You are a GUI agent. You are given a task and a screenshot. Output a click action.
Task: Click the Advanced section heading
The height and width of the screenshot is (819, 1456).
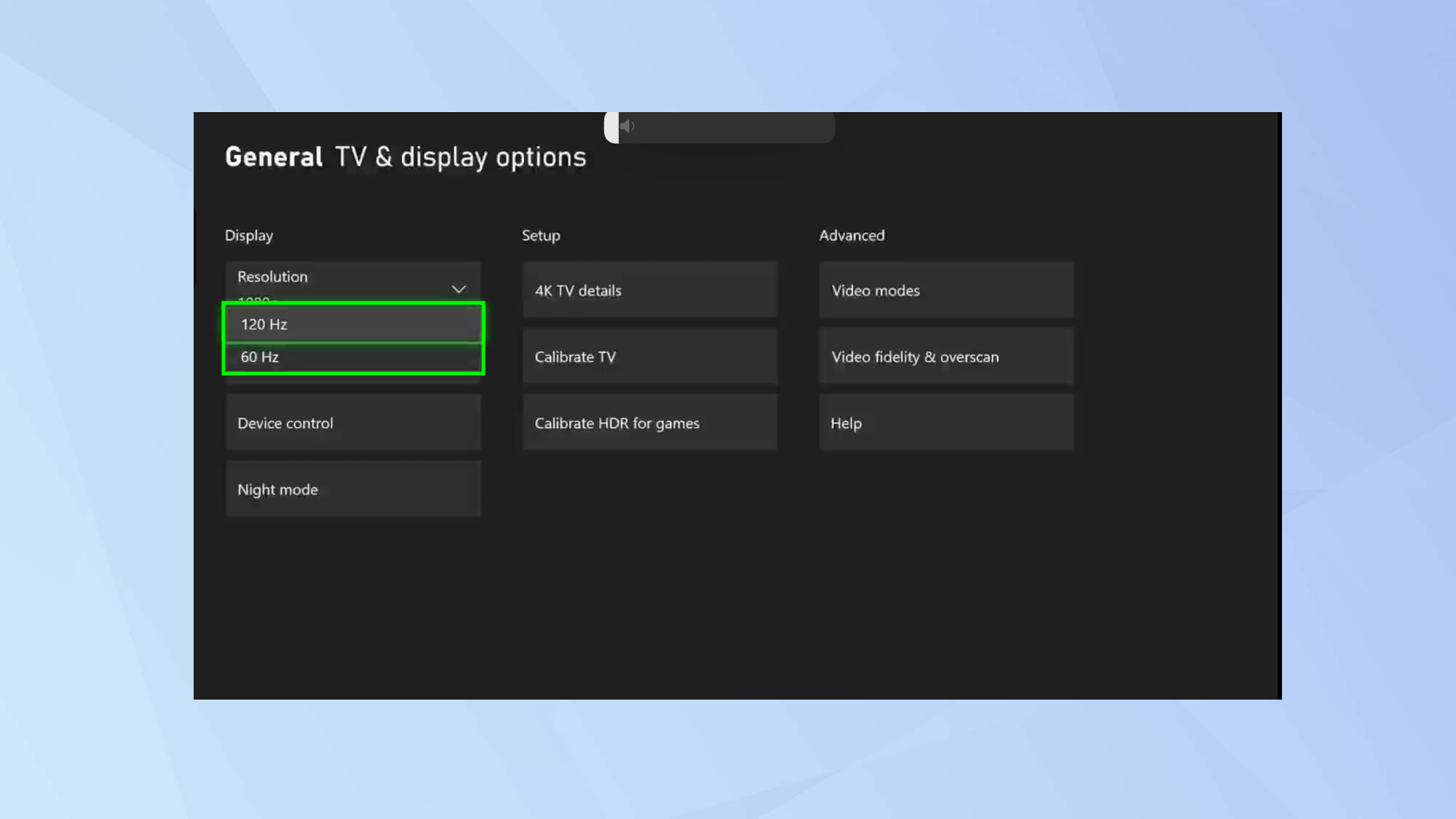click(x=852, y=236)
